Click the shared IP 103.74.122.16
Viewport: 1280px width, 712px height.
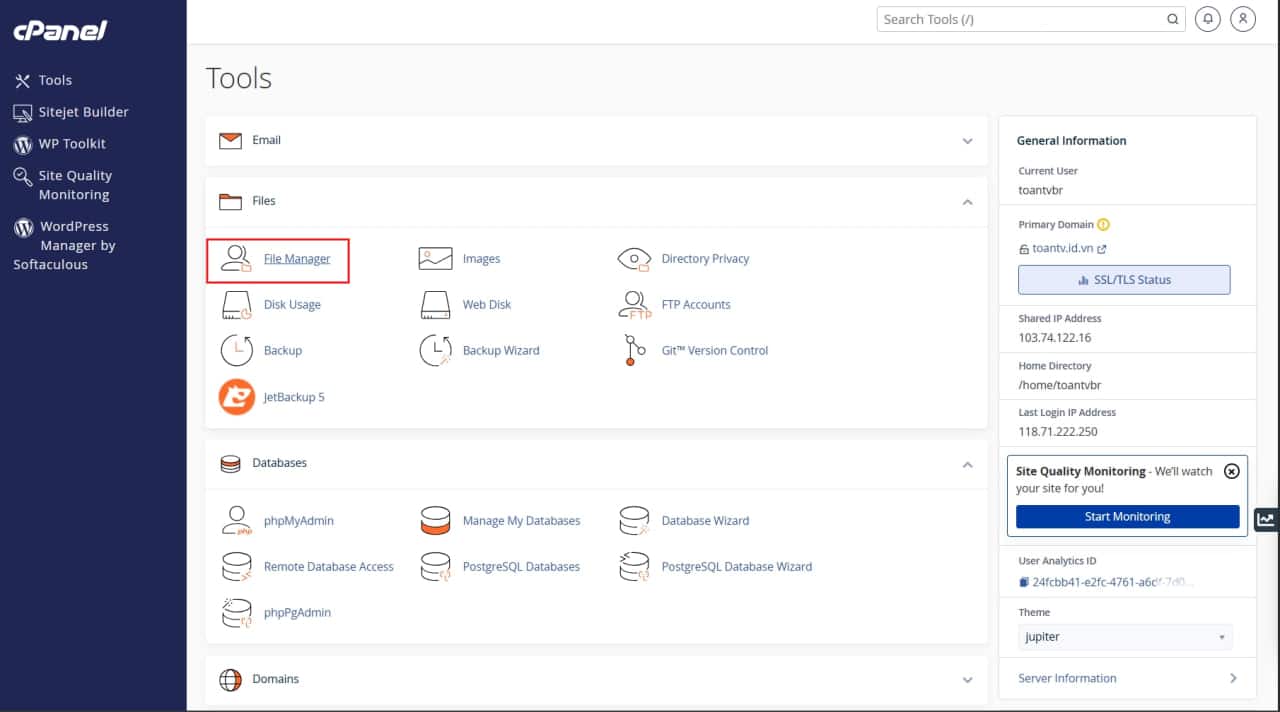pos(1055,338)
